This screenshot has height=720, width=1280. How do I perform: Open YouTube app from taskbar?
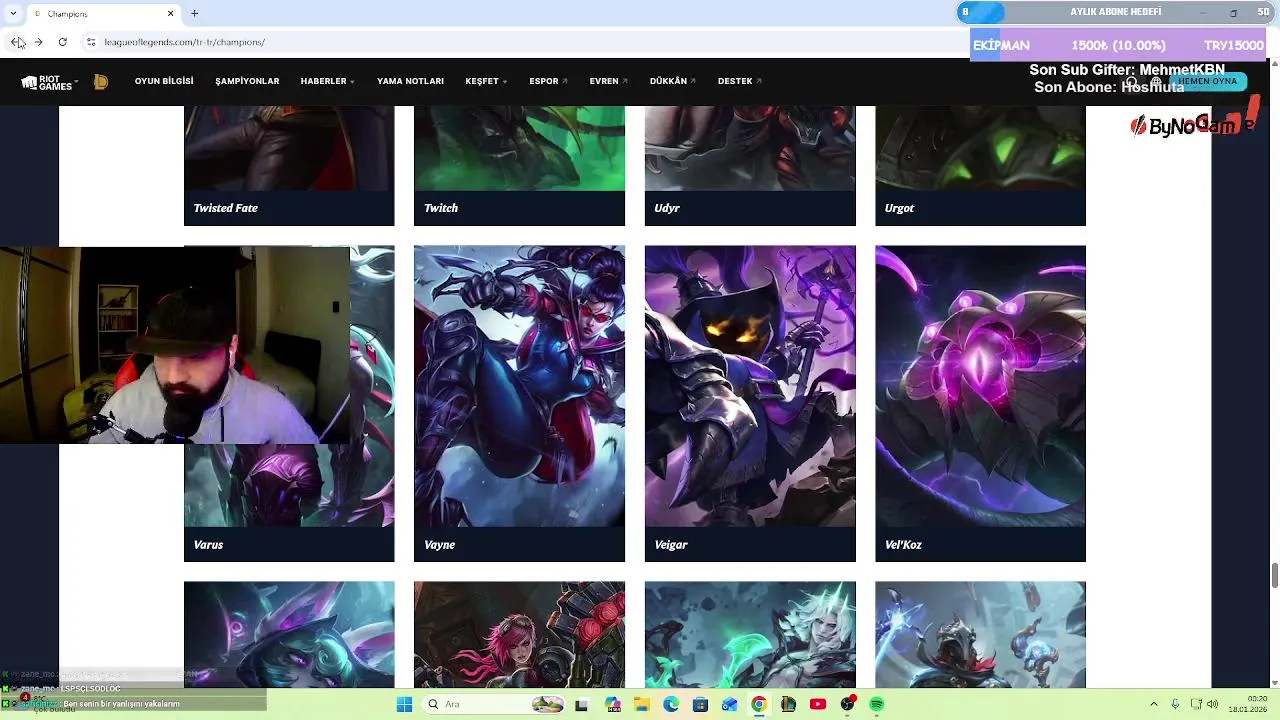click(x=818, y=704)
